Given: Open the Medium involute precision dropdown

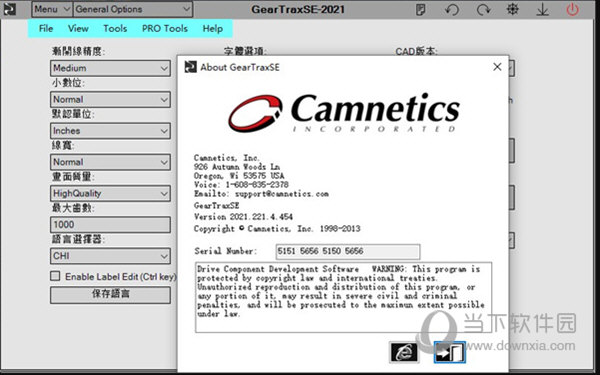Looking at the screenshot, I should pos(110,68).
